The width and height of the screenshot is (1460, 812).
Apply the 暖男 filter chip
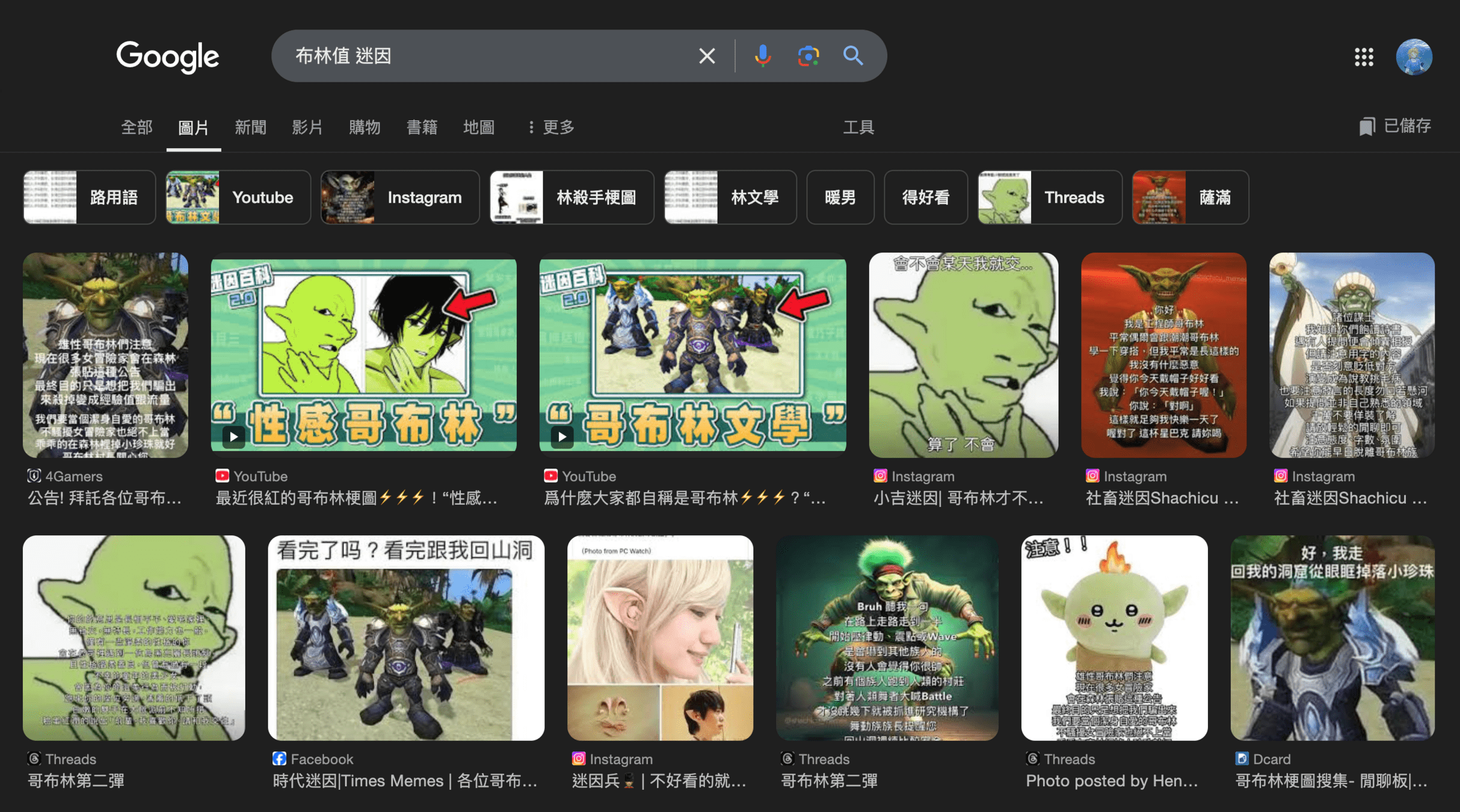pos(840,197)
